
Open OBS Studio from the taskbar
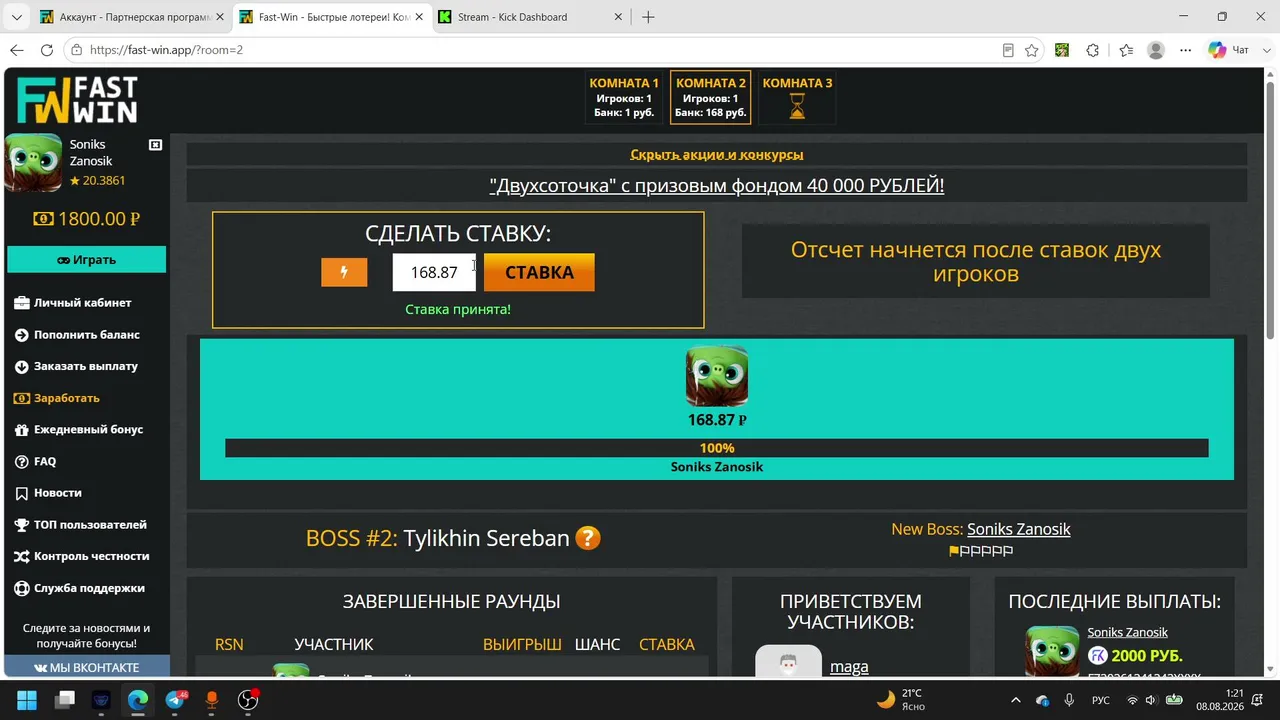click(x=248, y=700)
